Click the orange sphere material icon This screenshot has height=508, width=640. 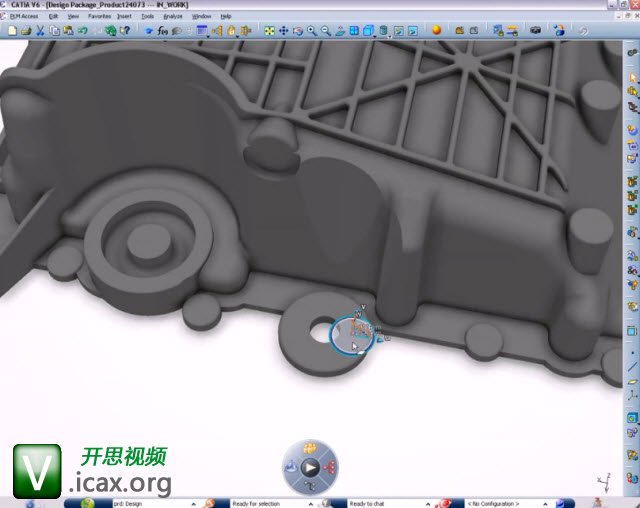click(x=436, y=30)
